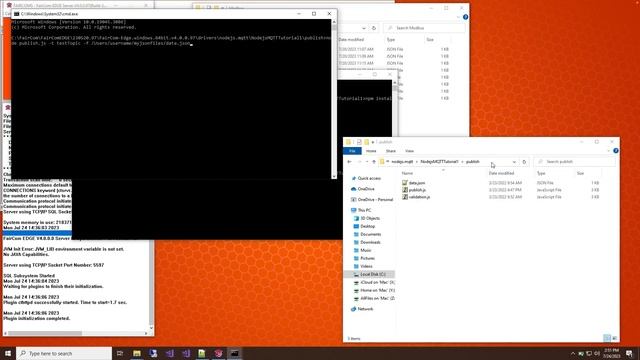The image size is (640, 360).
Task: Click NodejsMQTTTutorial1 breadcrumb in address bar
Action: pos(439,162)
